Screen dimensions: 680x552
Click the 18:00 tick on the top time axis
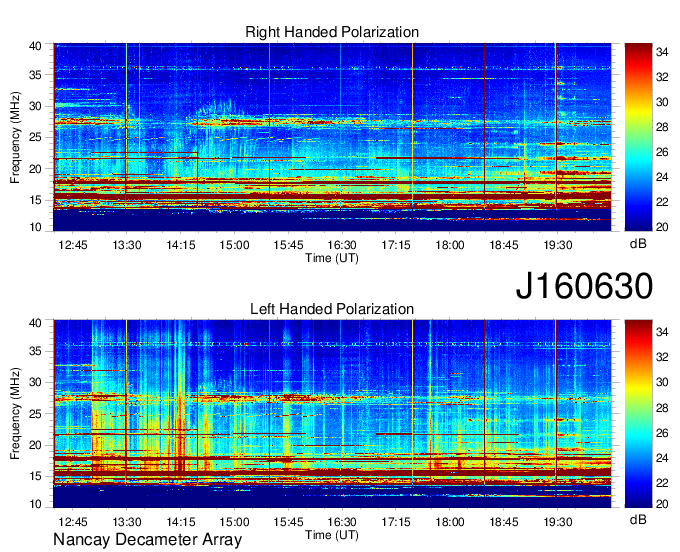click(x=450, y=245)
